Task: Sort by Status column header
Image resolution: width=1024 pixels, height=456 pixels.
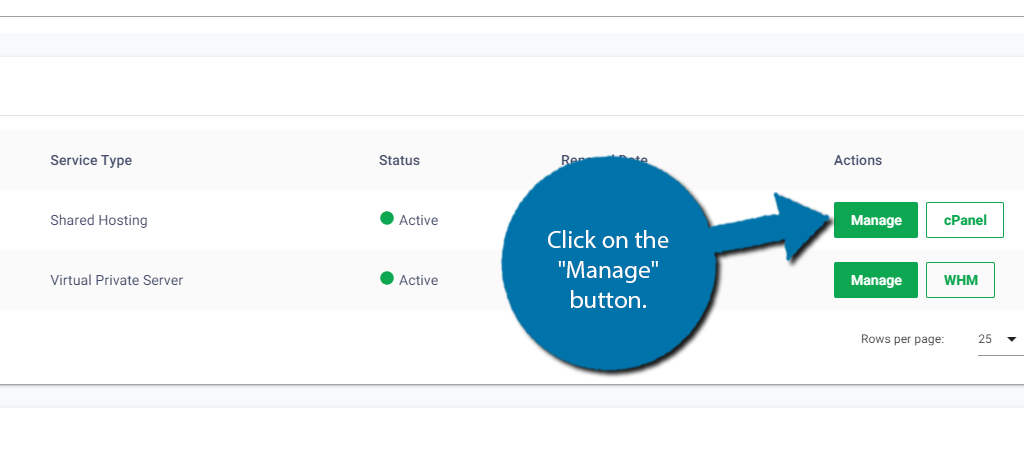Action: click(x=399, y=160)
